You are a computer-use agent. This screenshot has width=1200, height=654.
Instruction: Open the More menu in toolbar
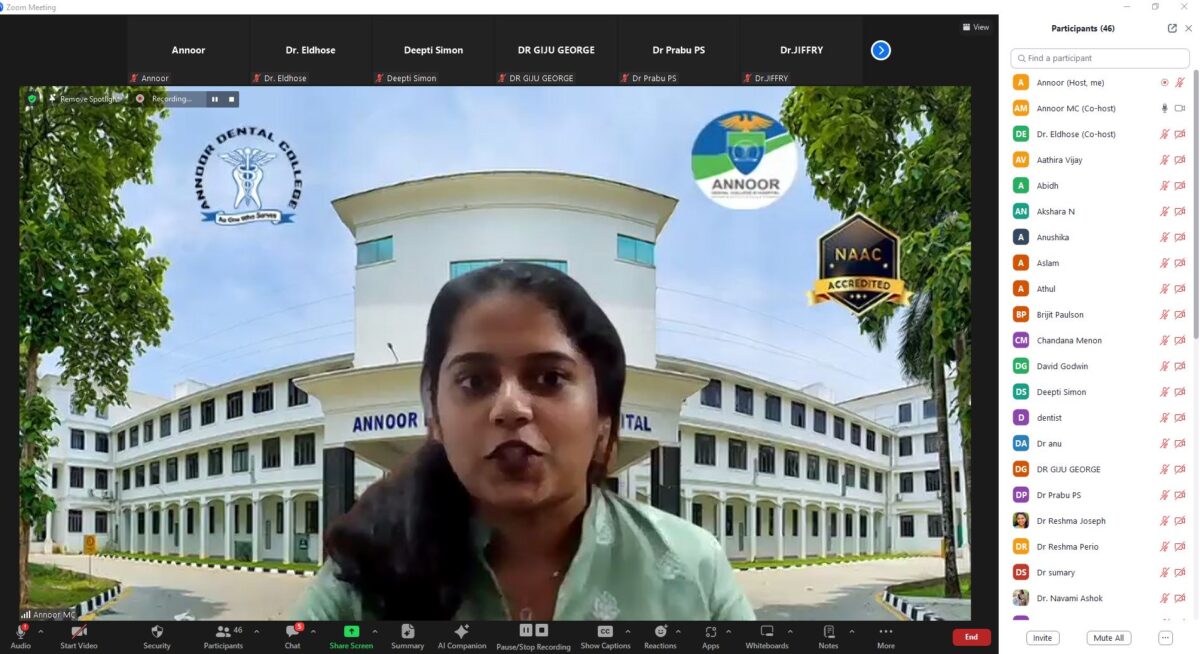(886, 632)
